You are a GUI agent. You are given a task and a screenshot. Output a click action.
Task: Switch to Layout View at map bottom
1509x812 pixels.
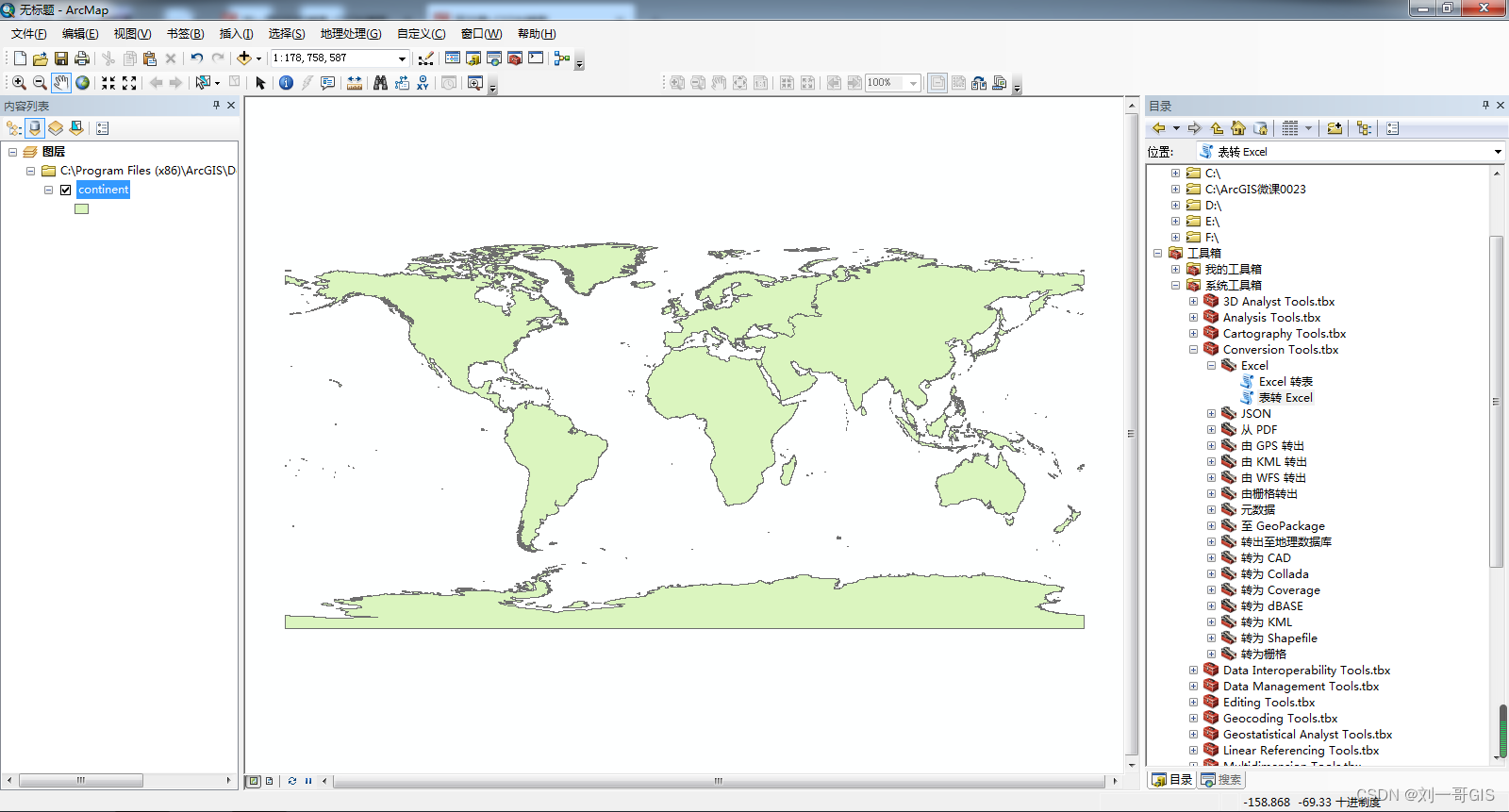[x=270, y=781]
